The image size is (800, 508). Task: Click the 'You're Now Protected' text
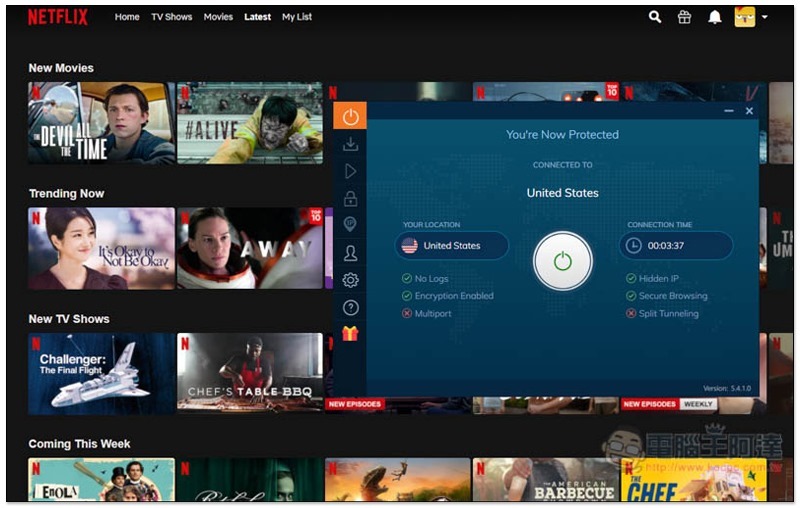click(562, 135)
